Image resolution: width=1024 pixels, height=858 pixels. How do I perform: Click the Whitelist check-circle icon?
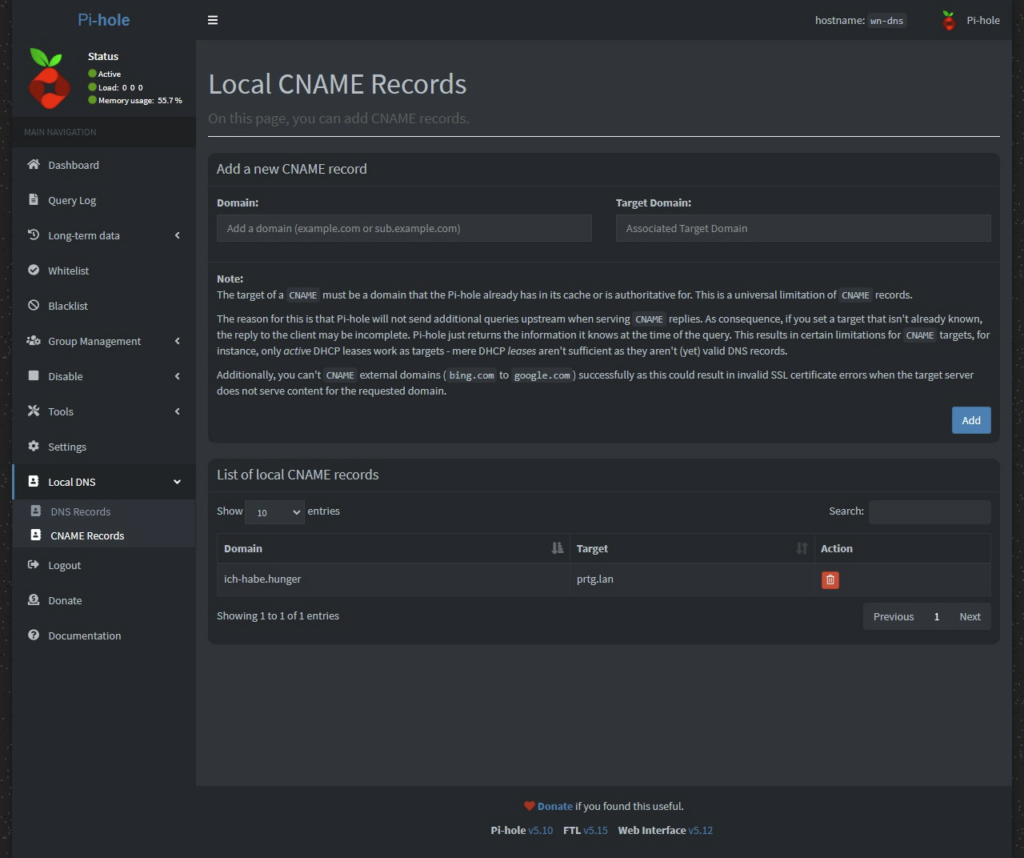pyautogui.click(x=33, y=270)
